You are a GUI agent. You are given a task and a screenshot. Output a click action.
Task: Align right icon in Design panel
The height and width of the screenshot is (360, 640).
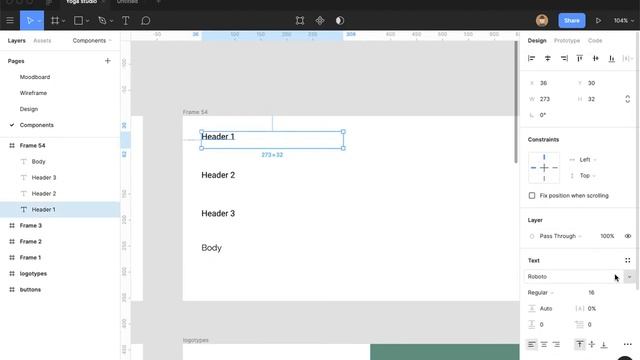[x=564, y=58]
